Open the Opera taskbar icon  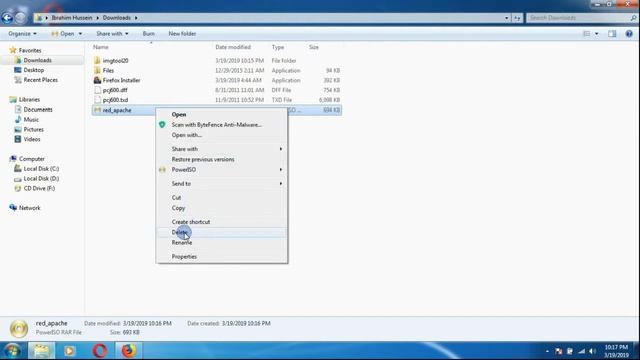(100, 351)
